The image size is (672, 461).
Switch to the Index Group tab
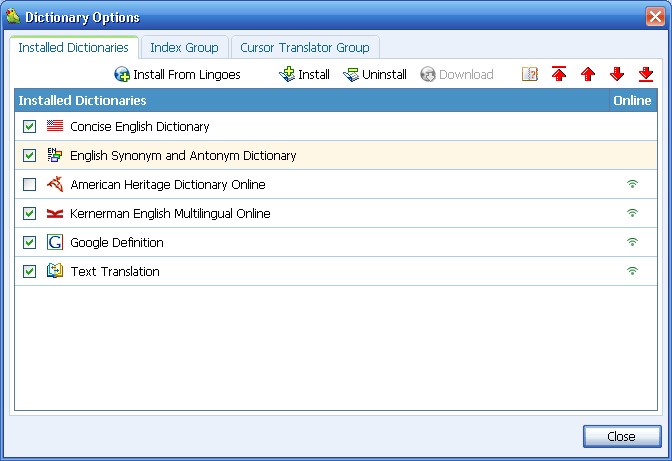point(184,48)
